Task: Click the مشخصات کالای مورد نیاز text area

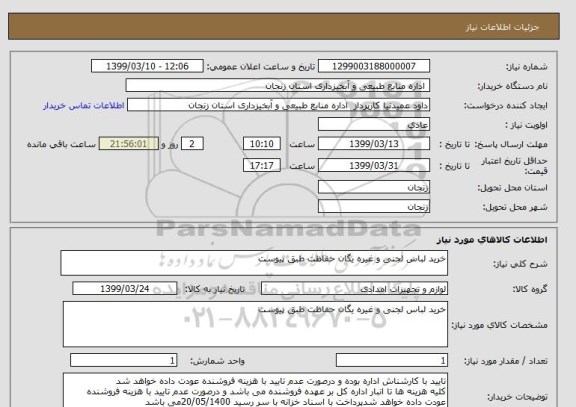Action: [255, 324]
